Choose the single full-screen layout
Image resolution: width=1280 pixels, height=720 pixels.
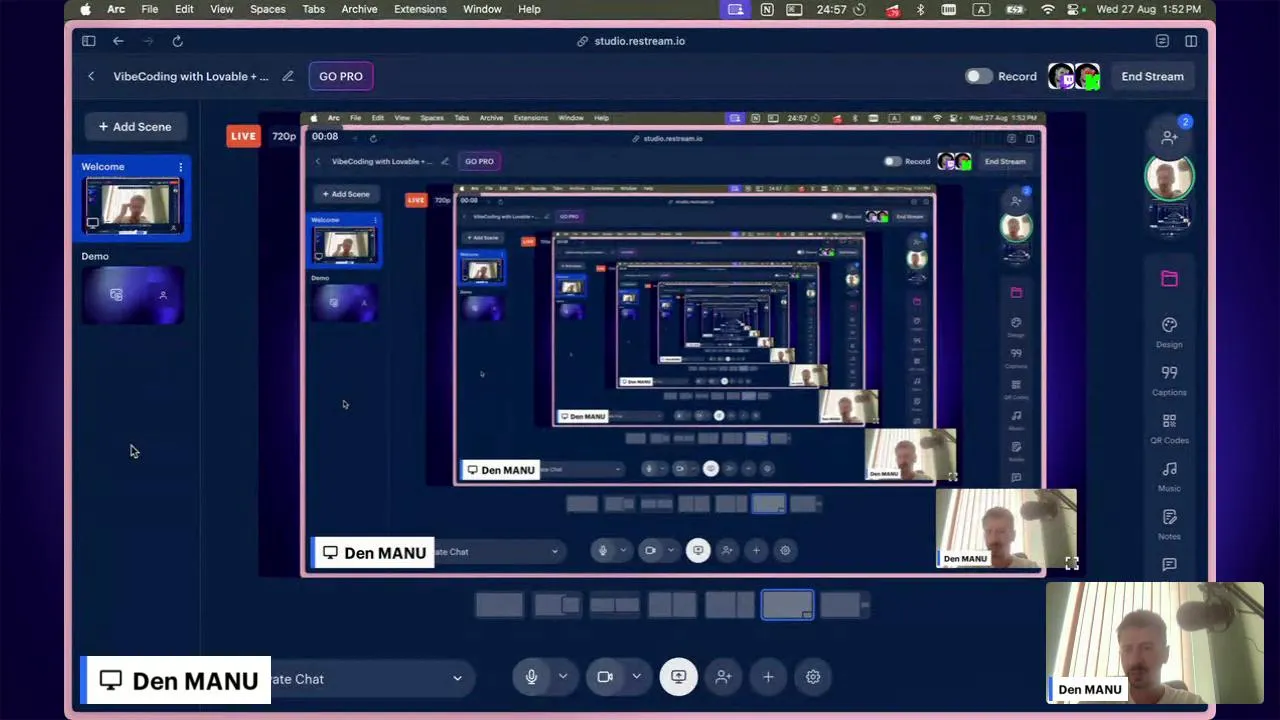pos(499,604)
